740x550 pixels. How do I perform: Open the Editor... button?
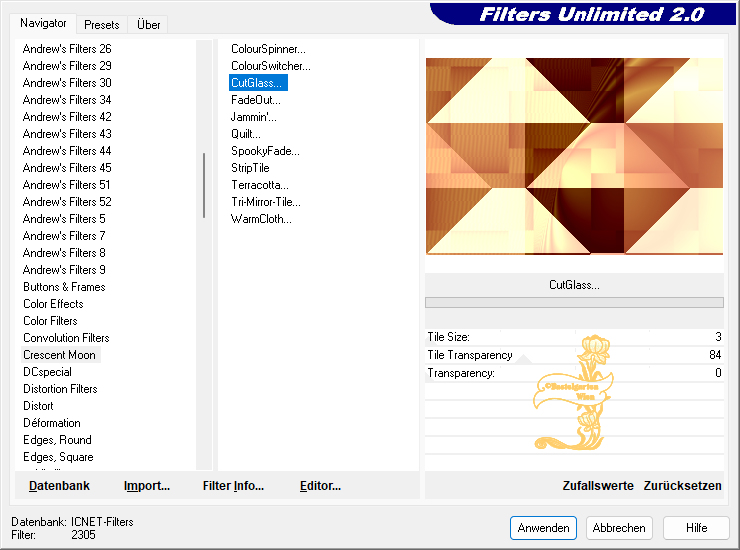[x=320, y=486]
